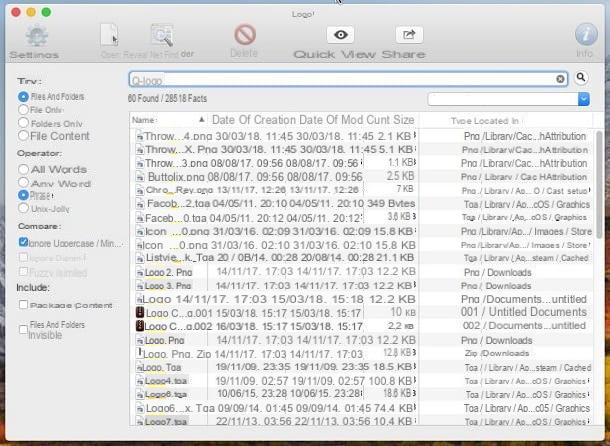Select the File Only radio option

tap(23, 110)
